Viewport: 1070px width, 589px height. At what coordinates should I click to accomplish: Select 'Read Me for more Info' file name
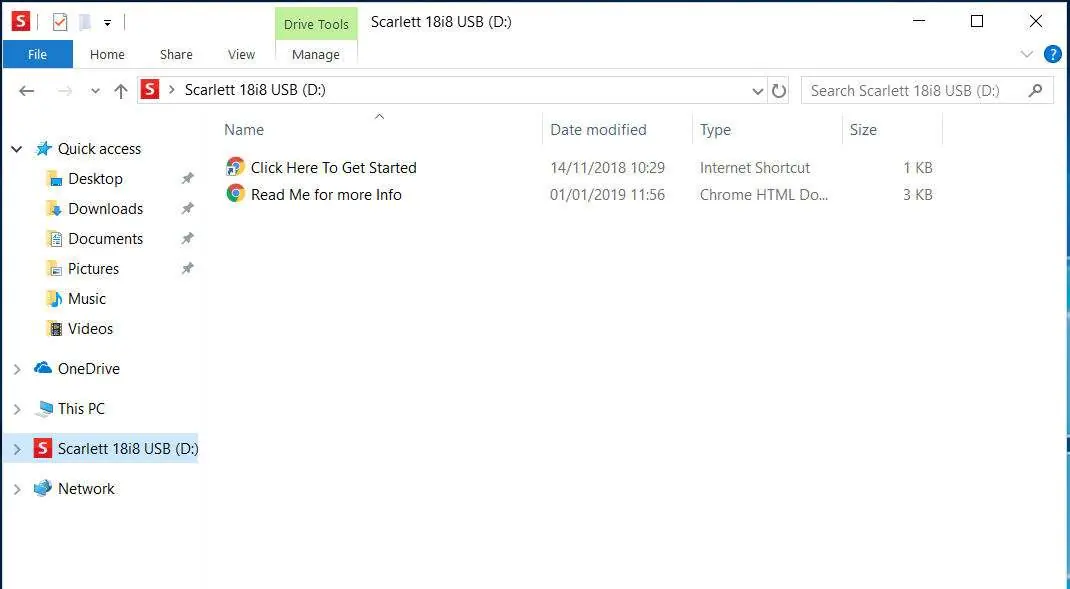tap(326, 195)
